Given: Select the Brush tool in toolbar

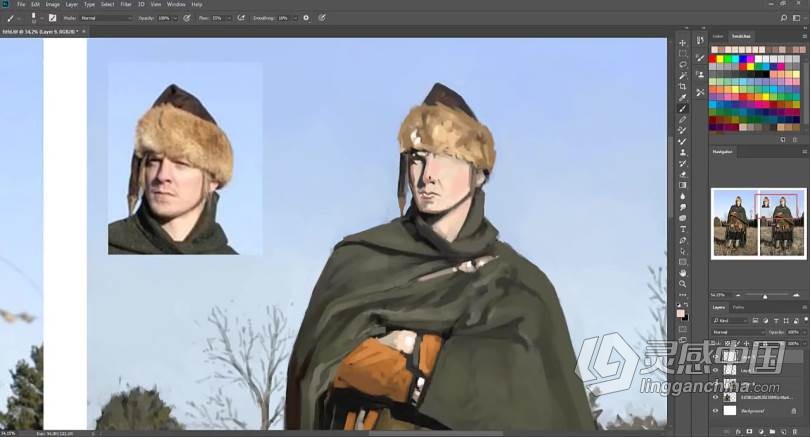Looking at the screenshot, I should (682, 108).
